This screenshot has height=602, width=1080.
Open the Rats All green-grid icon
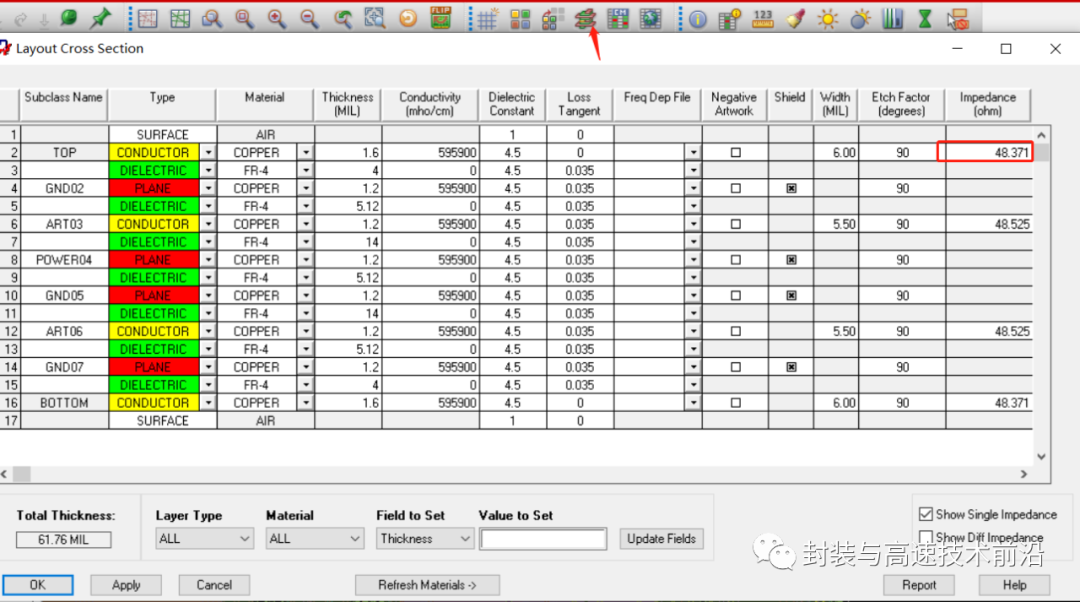(x=179, y=19)
